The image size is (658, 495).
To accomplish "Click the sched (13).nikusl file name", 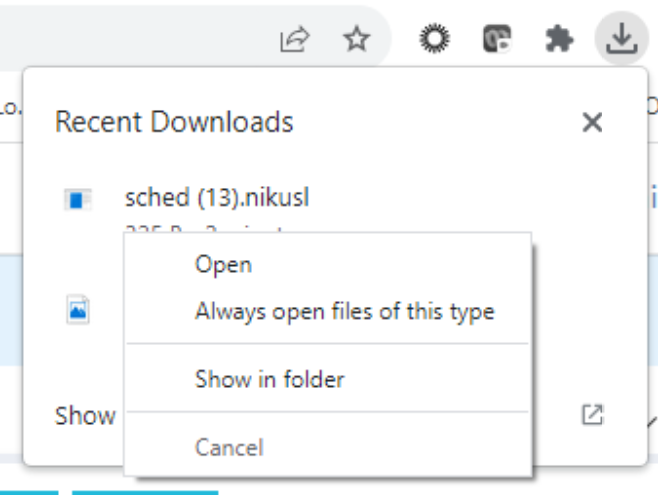I will [217, 198].
